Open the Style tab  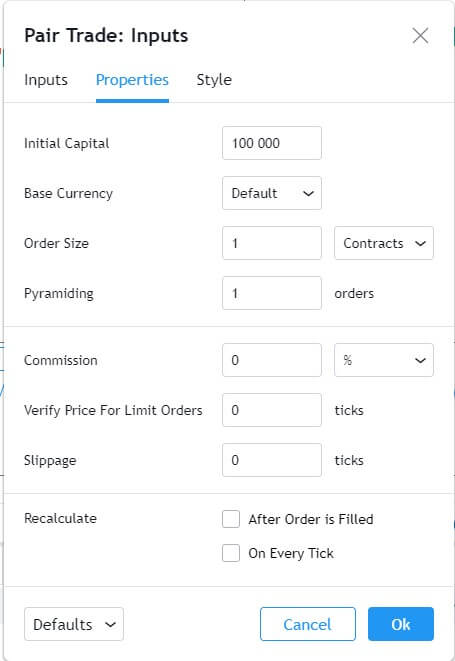coord(214,80)
